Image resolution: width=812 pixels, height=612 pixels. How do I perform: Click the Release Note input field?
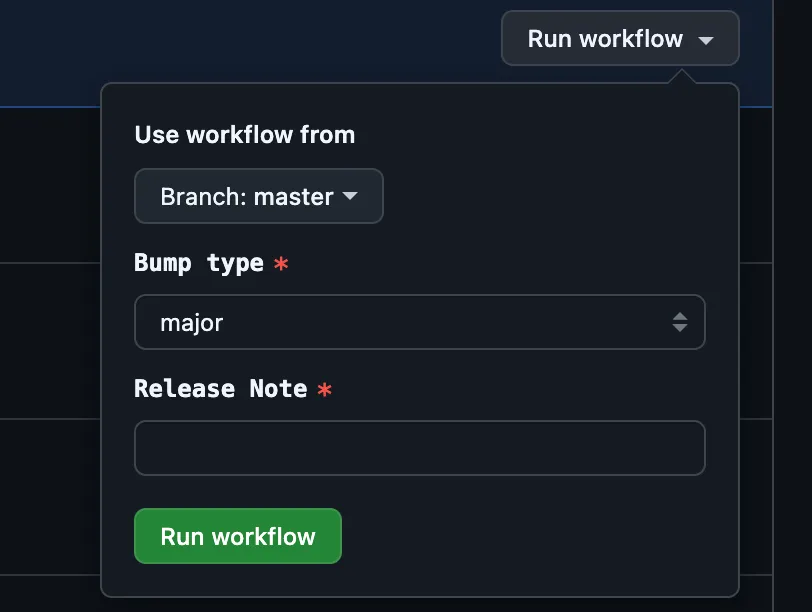click(419, 448)
